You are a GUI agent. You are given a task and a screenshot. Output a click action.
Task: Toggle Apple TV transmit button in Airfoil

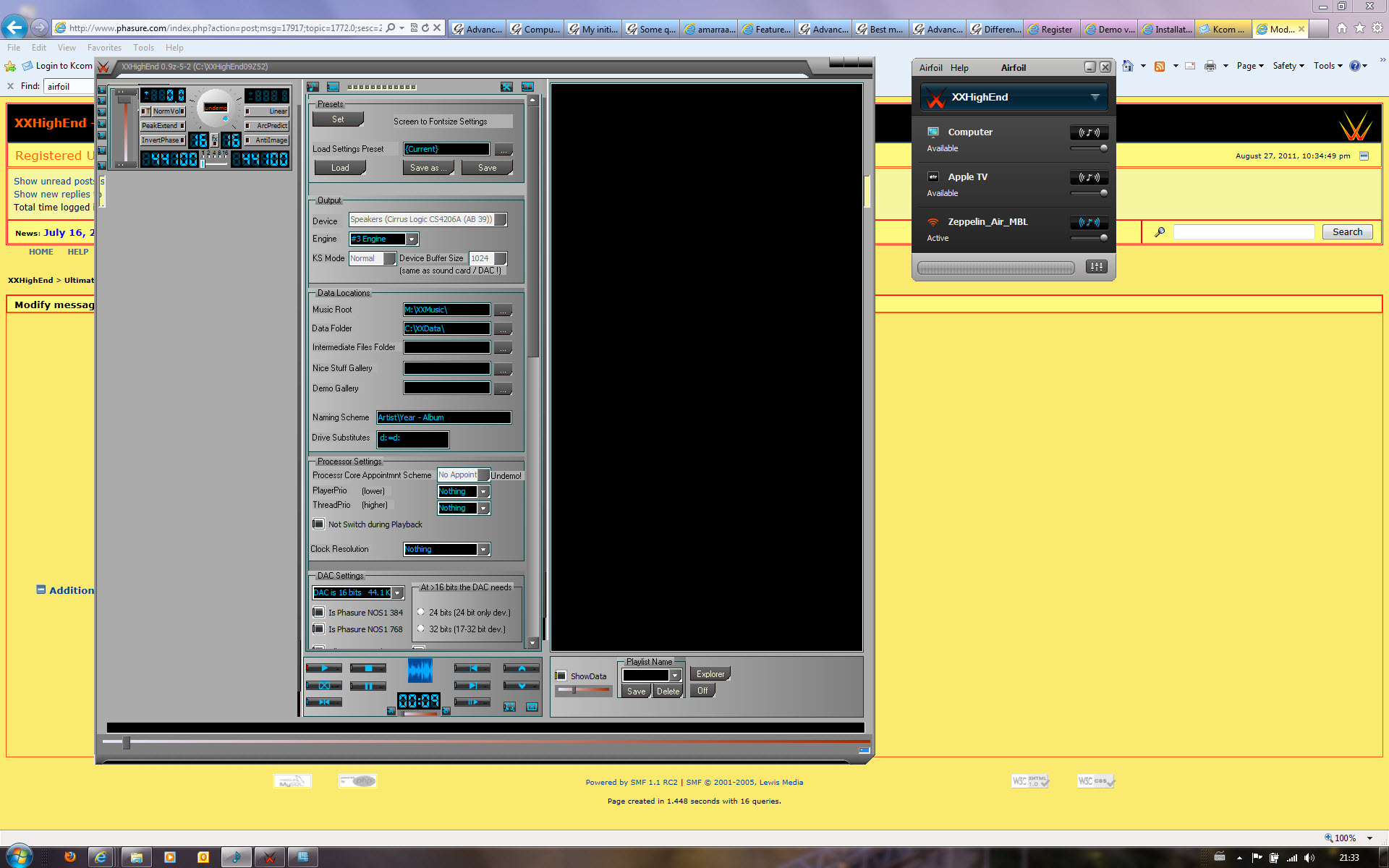(1089, 177)
